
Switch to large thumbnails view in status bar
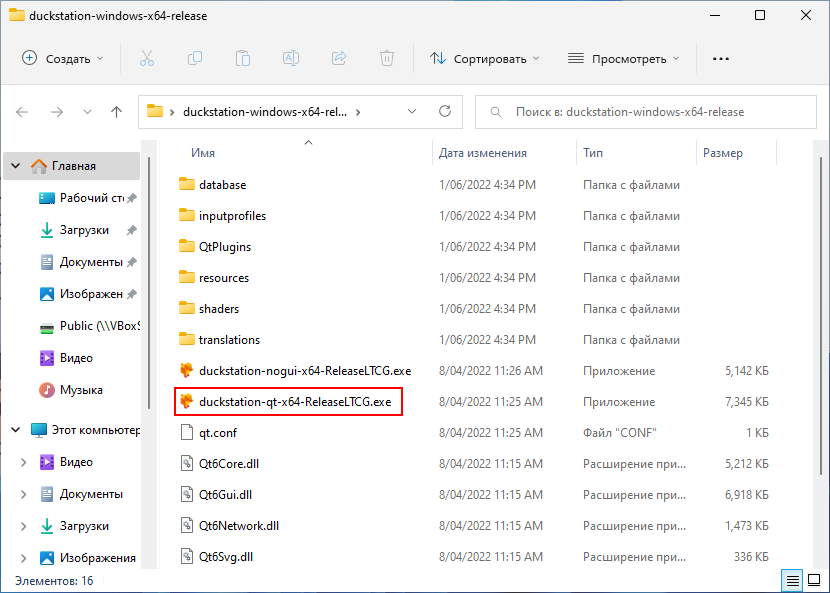pos(814,581)
